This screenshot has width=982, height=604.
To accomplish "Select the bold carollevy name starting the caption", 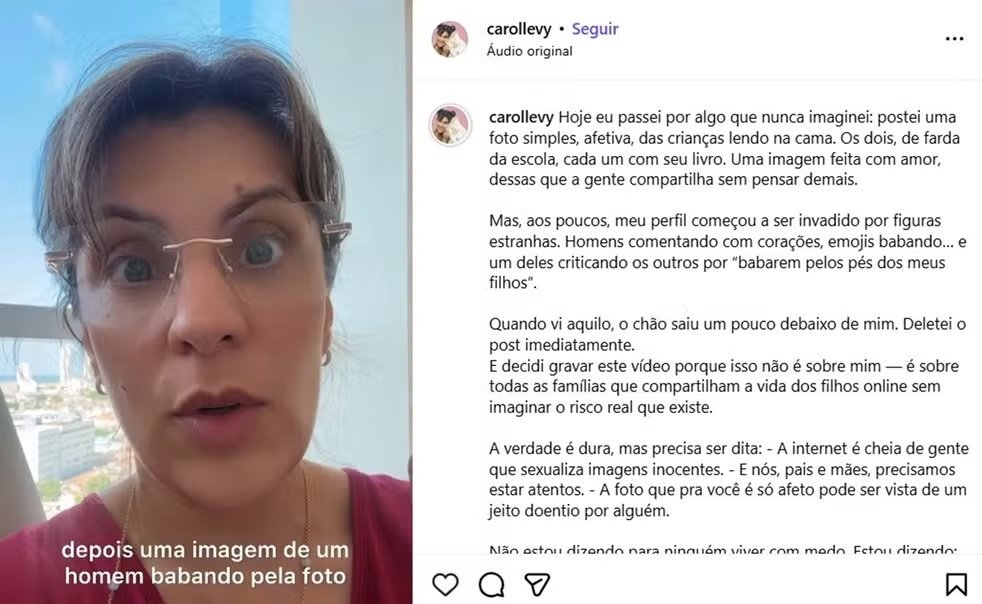I will tap(521, 117).
